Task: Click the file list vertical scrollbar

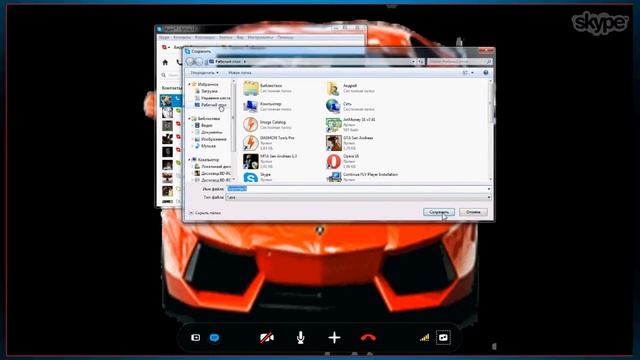Action: pyautogui.click(x=491, y=131)
